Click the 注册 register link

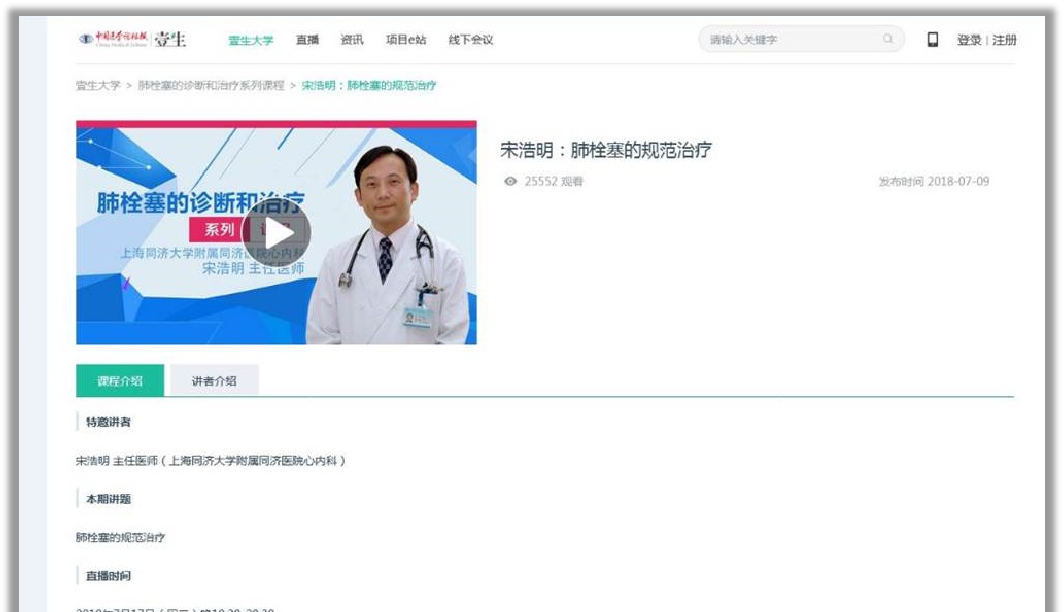(1004, 40)
